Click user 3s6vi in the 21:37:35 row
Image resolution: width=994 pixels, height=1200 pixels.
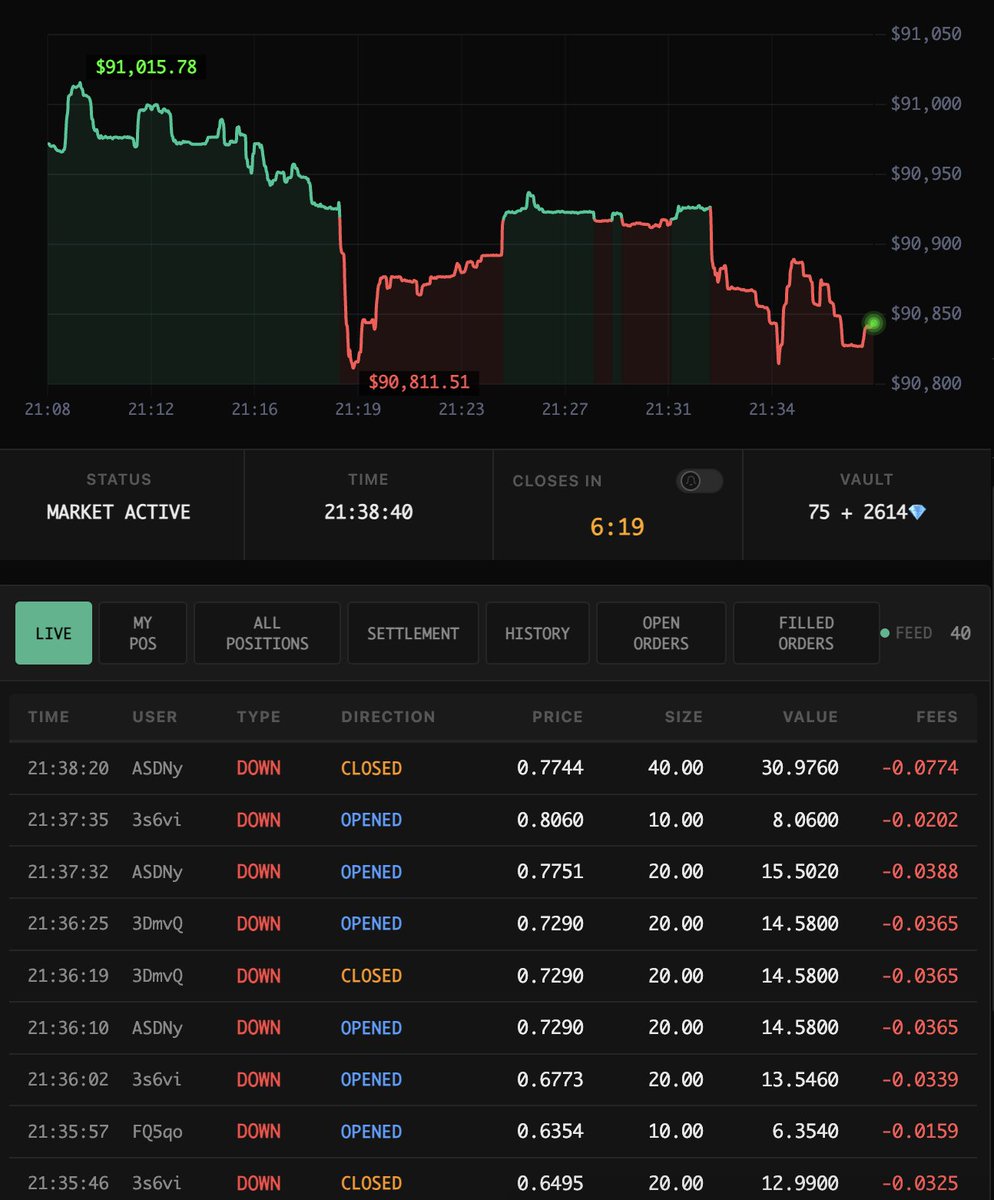[x=158, y=820]
